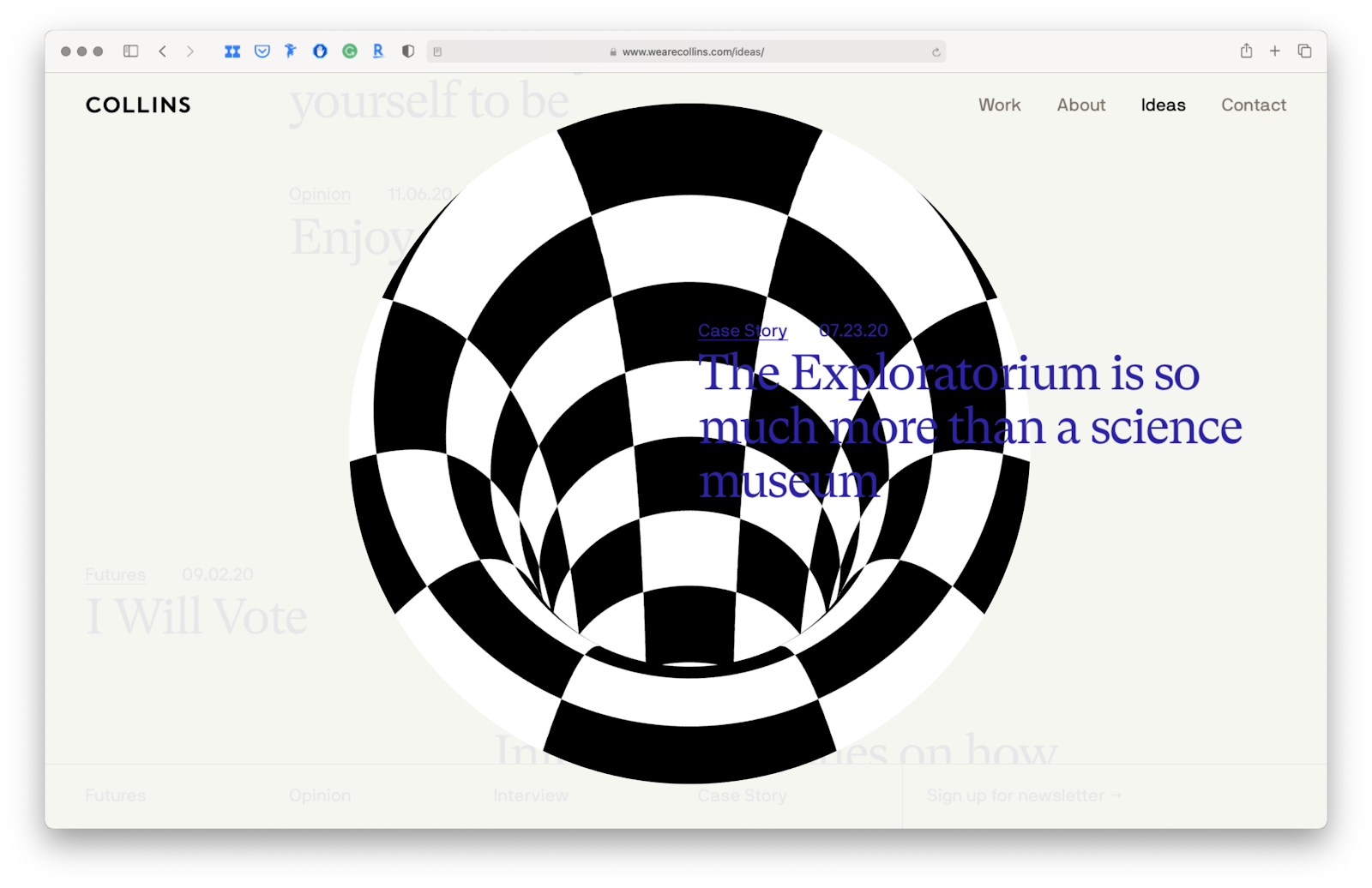
Task: Reload the page with the refresh icon
Action: (x=936, y=52)
